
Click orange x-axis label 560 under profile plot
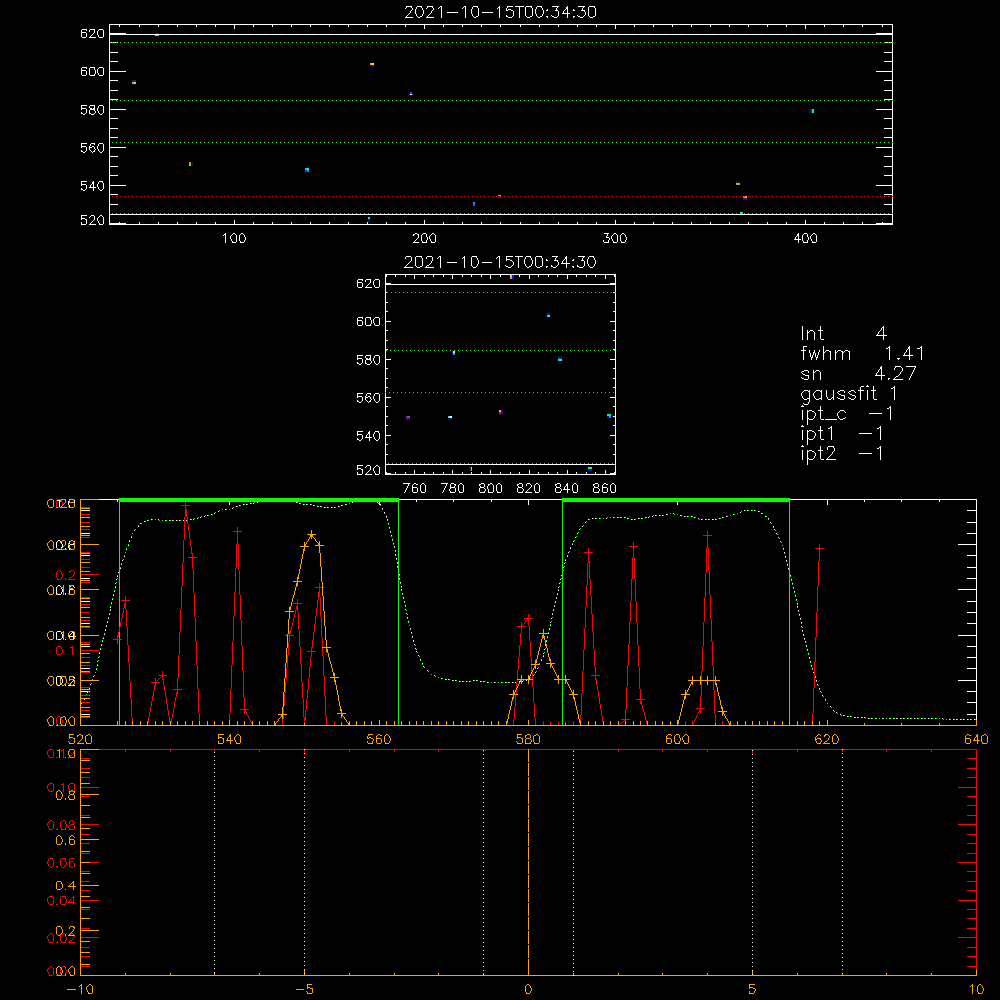379,739
